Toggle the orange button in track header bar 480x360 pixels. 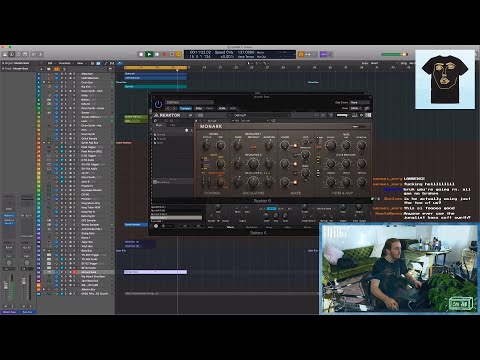[56, 69]
